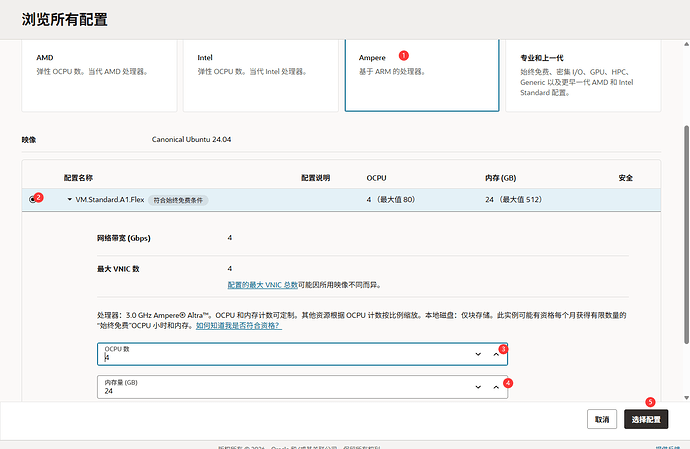Image resolution: width=690 pixels, height=449 pixels.
Task: Open the 配置的最大 VNIC 总数 link
Action: (263, 285)
